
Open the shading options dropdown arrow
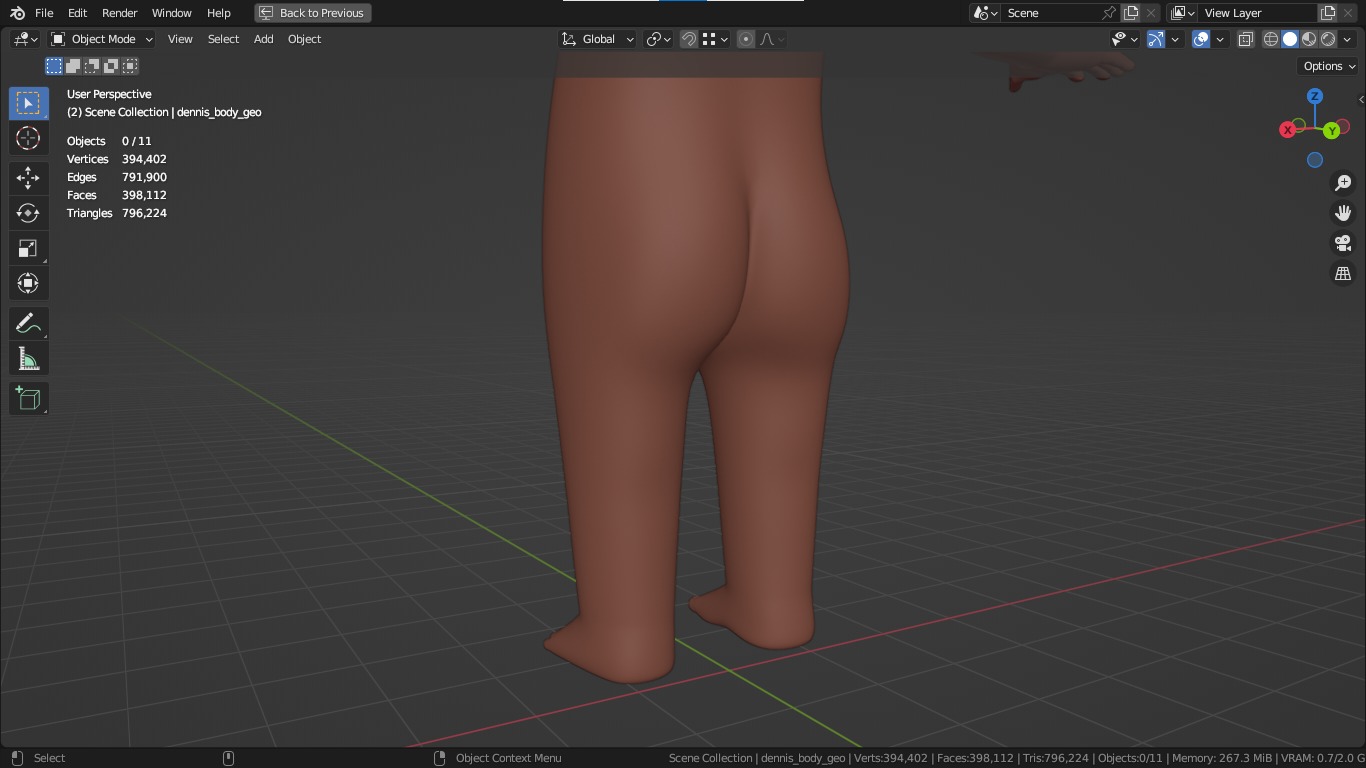1348,39
